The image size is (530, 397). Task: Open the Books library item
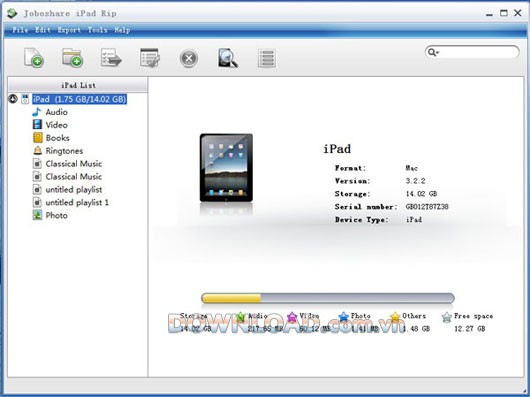point(57,138)
